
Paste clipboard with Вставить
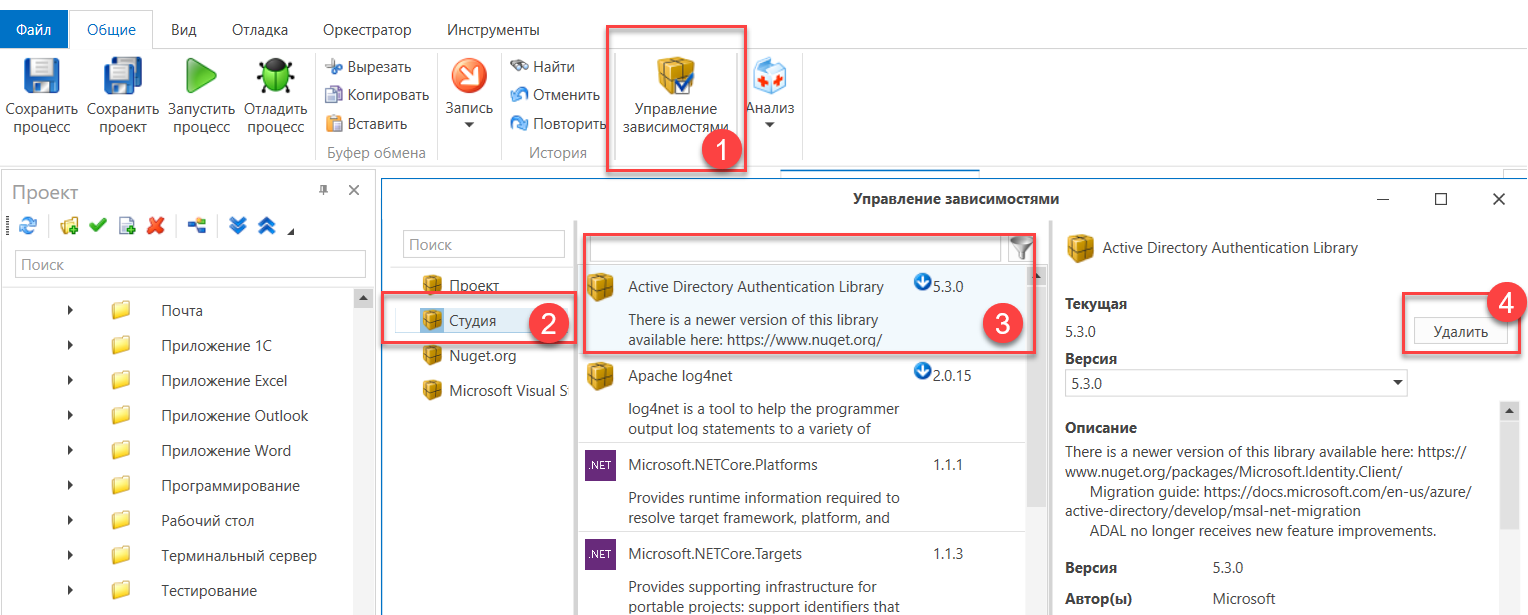(x=366, y=124)
